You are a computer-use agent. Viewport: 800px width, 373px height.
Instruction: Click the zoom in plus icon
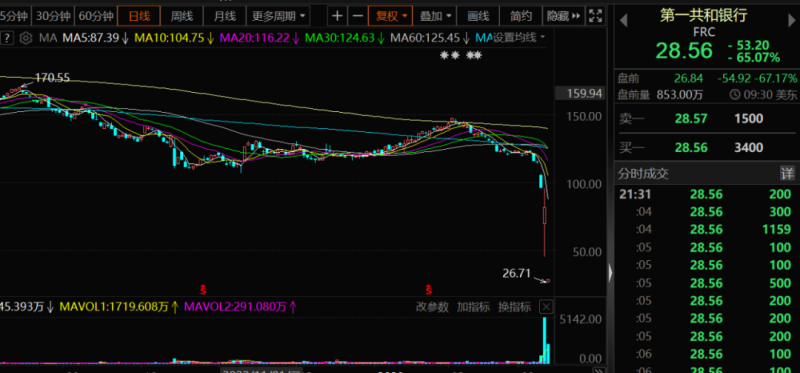tap(337, 16)
